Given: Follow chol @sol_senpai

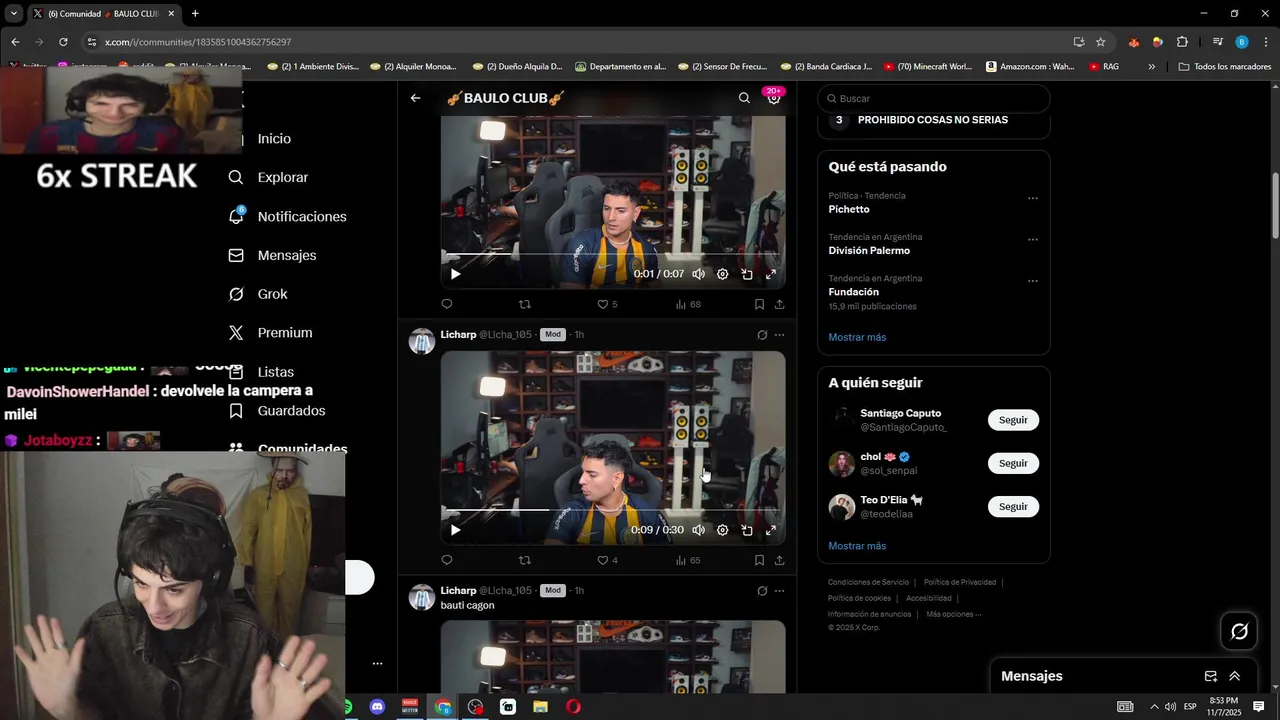Looking at the screenshot, I should [x=1013, y=463].
